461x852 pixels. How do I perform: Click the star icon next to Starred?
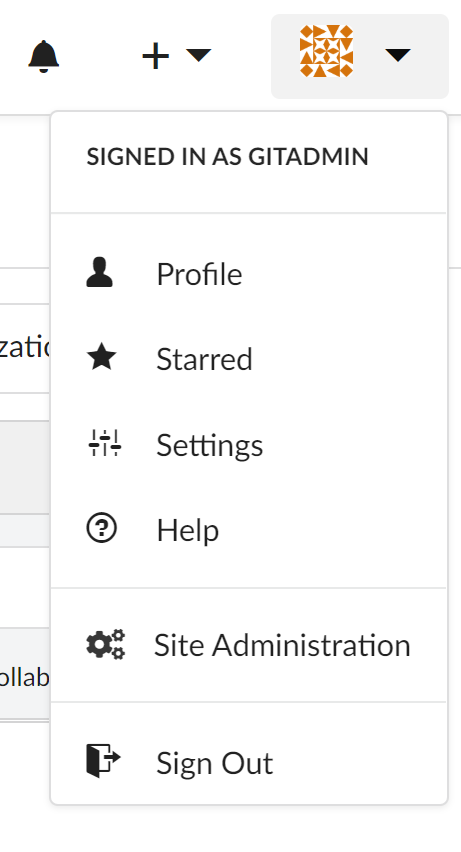(x=102, y=358)
